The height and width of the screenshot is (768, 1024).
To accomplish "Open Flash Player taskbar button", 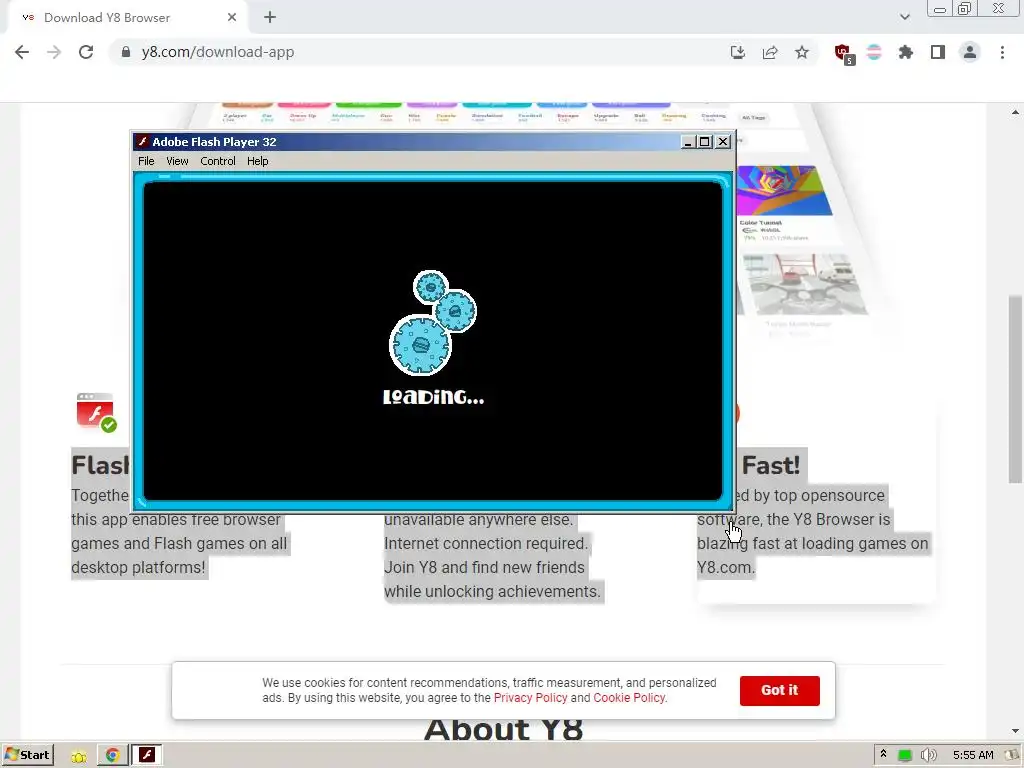I will point(147,756).
